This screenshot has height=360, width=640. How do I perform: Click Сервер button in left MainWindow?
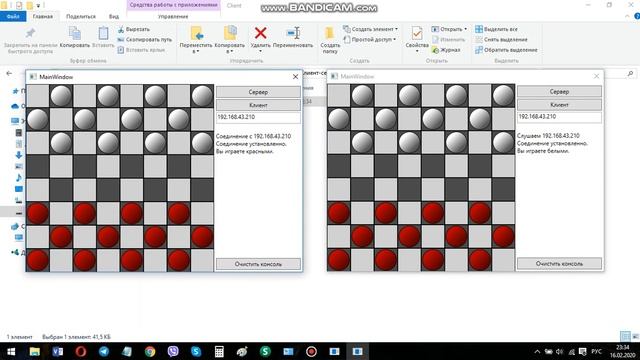pyautogui.click(x=258, y=92)
